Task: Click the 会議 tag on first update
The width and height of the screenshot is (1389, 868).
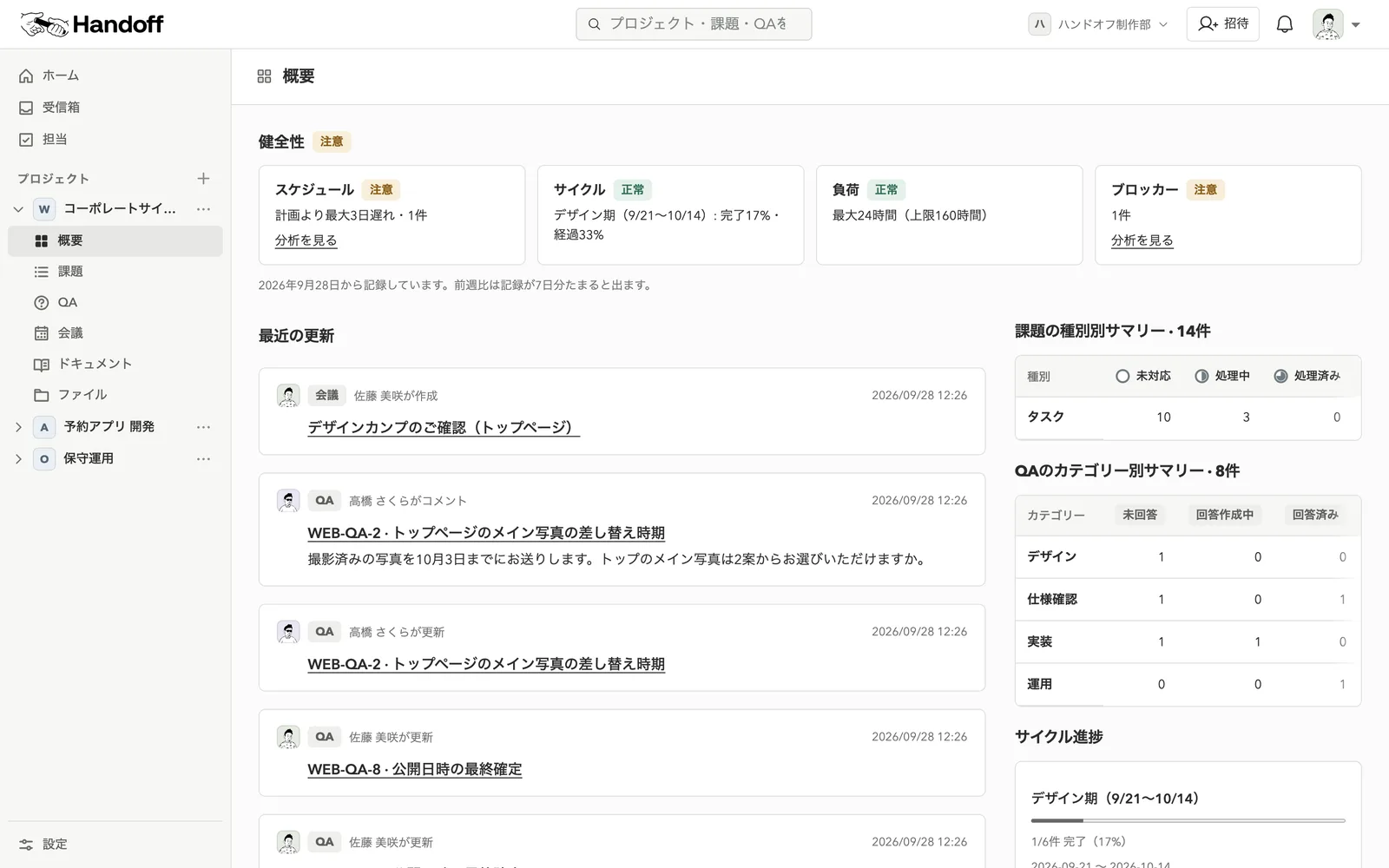Action: 326,395
